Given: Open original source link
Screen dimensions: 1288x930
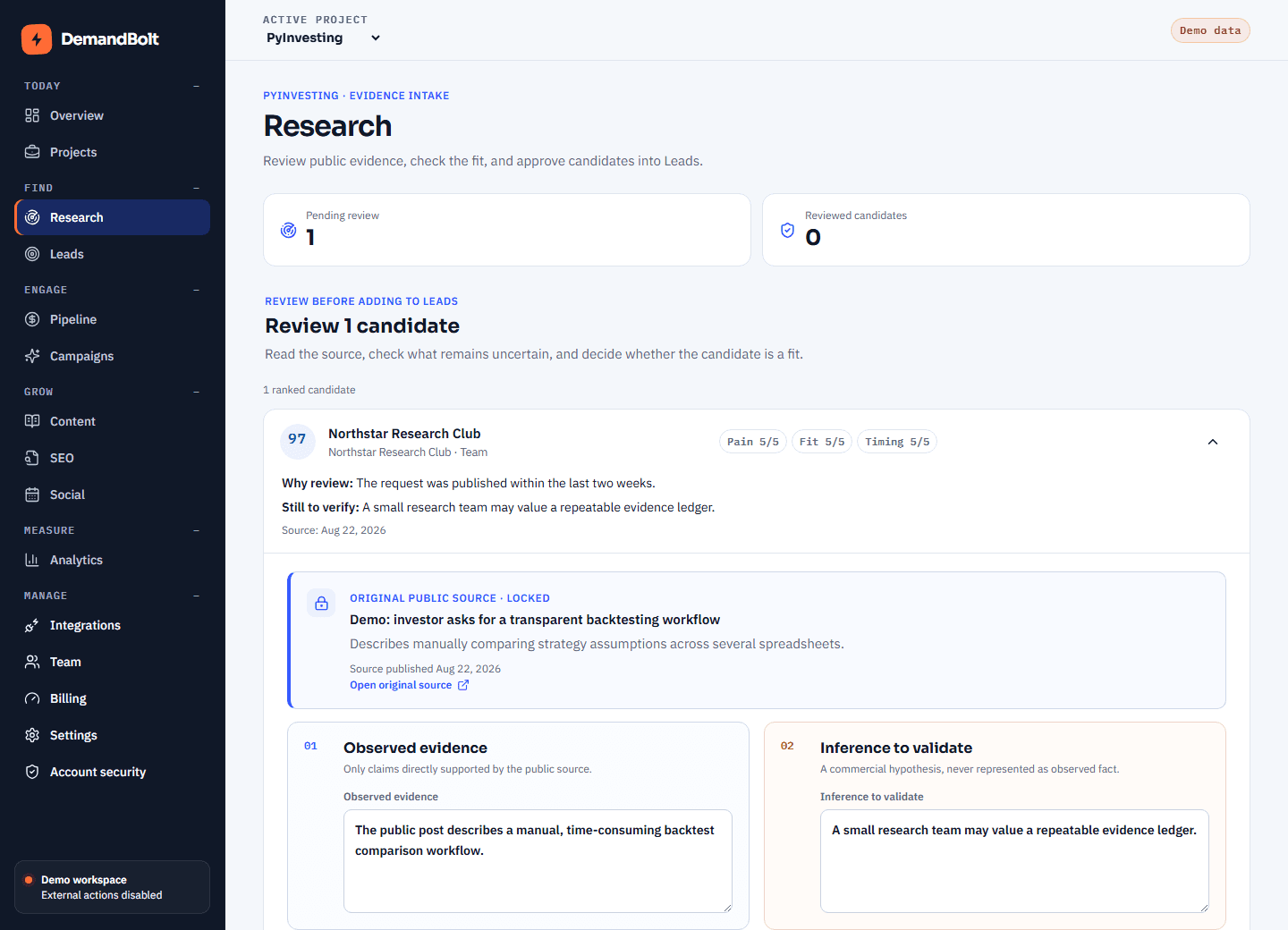Looking at the screenshot, I should point(410,685).
